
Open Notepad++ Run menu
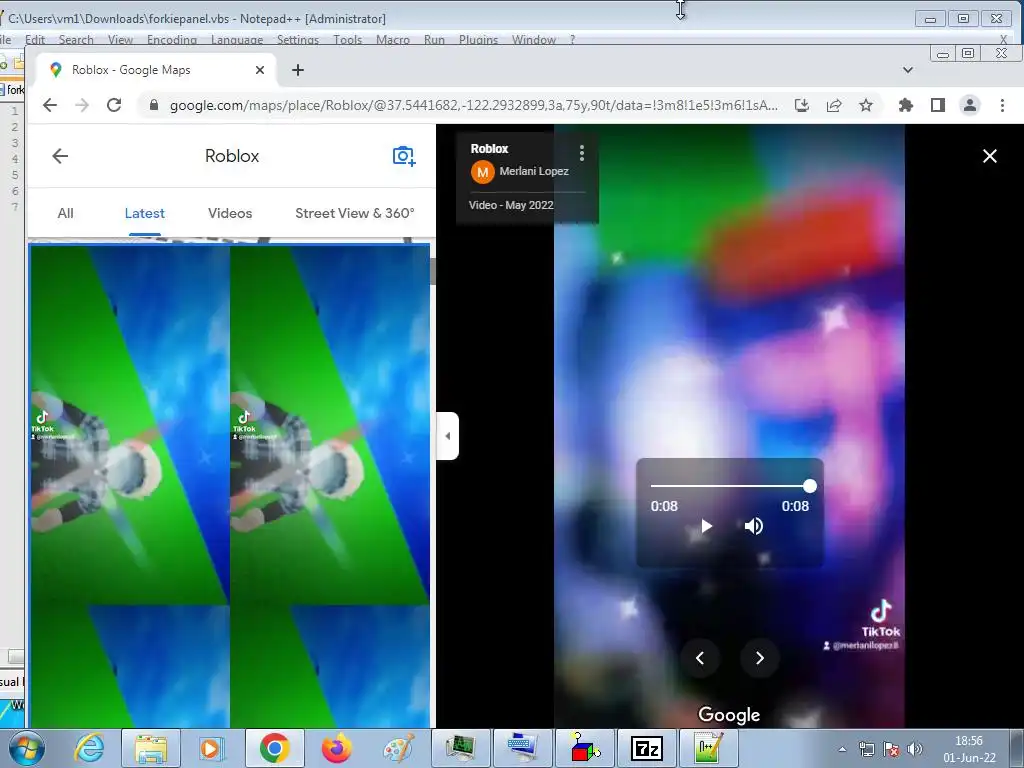click(434, 40)
